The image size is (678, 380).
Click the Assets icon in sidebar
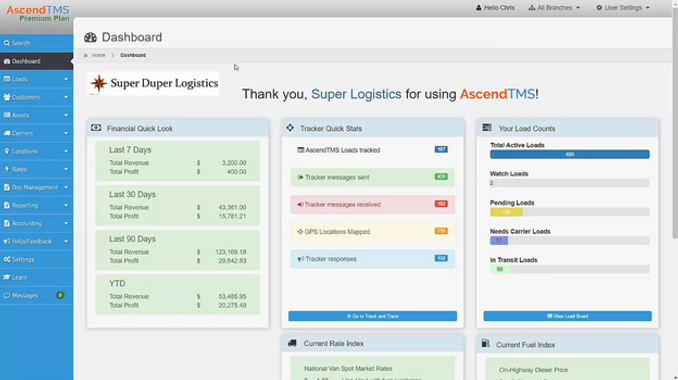(7, 115)
